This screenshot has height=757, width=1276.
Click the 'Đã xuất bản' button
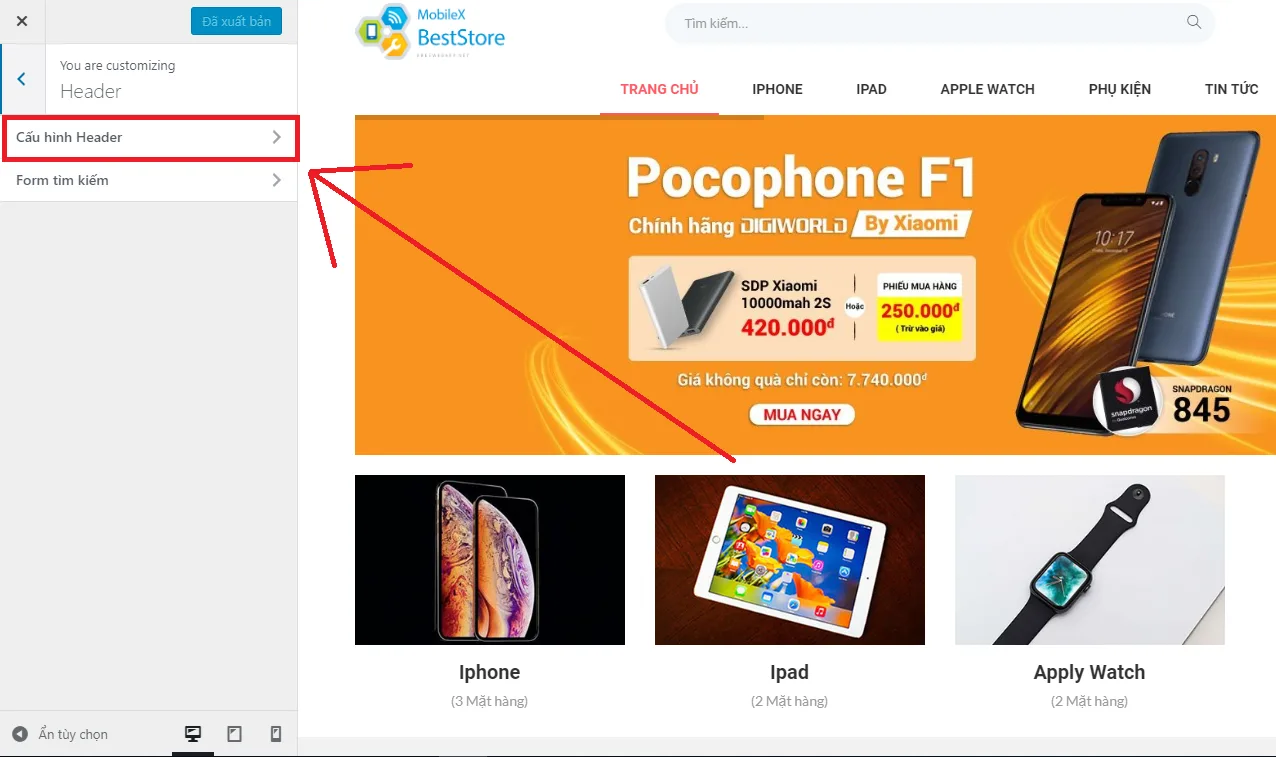click(x=236, y=21)
